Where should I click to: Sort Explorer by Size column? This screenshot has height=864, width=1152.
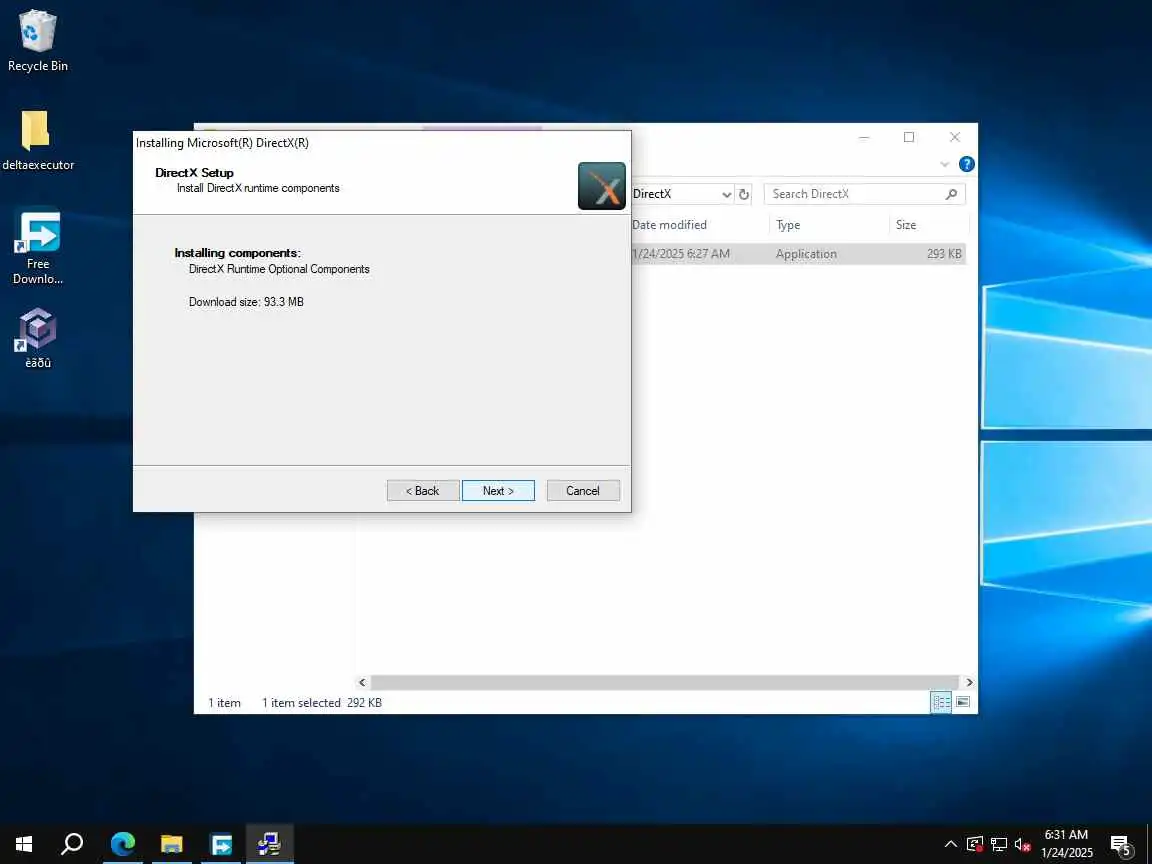point(906,225)
